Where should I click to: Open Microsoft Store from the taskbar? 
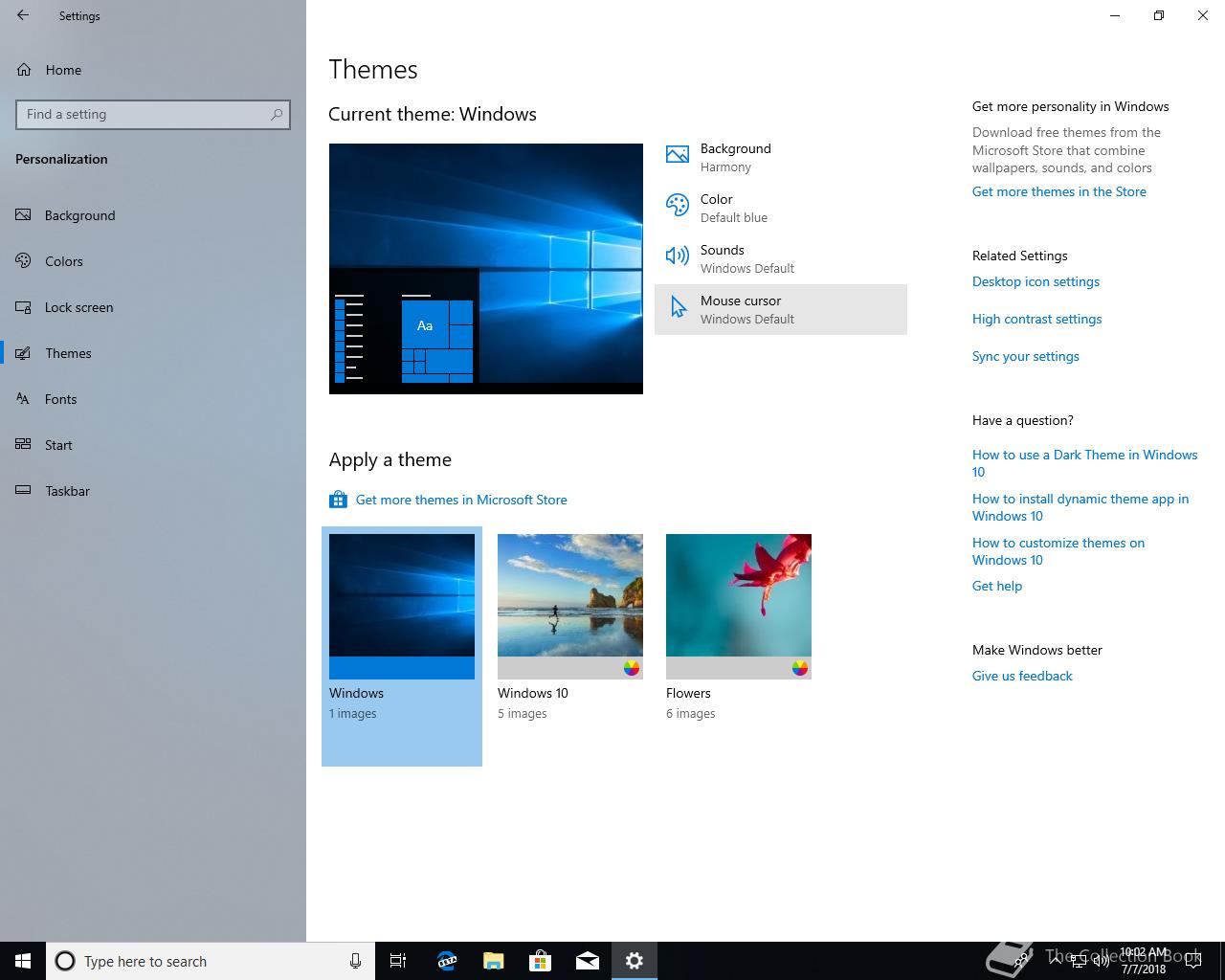pos(540,961)
